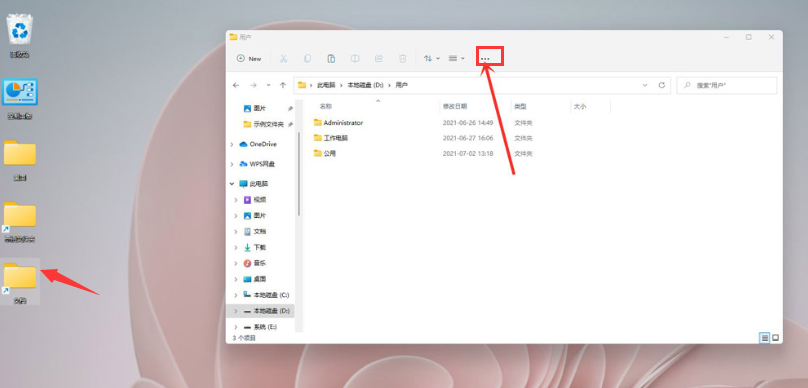Screen dimensions: 808x388
Task: Unpin 示例文件夹 using its pin icon
Action: 290,124
